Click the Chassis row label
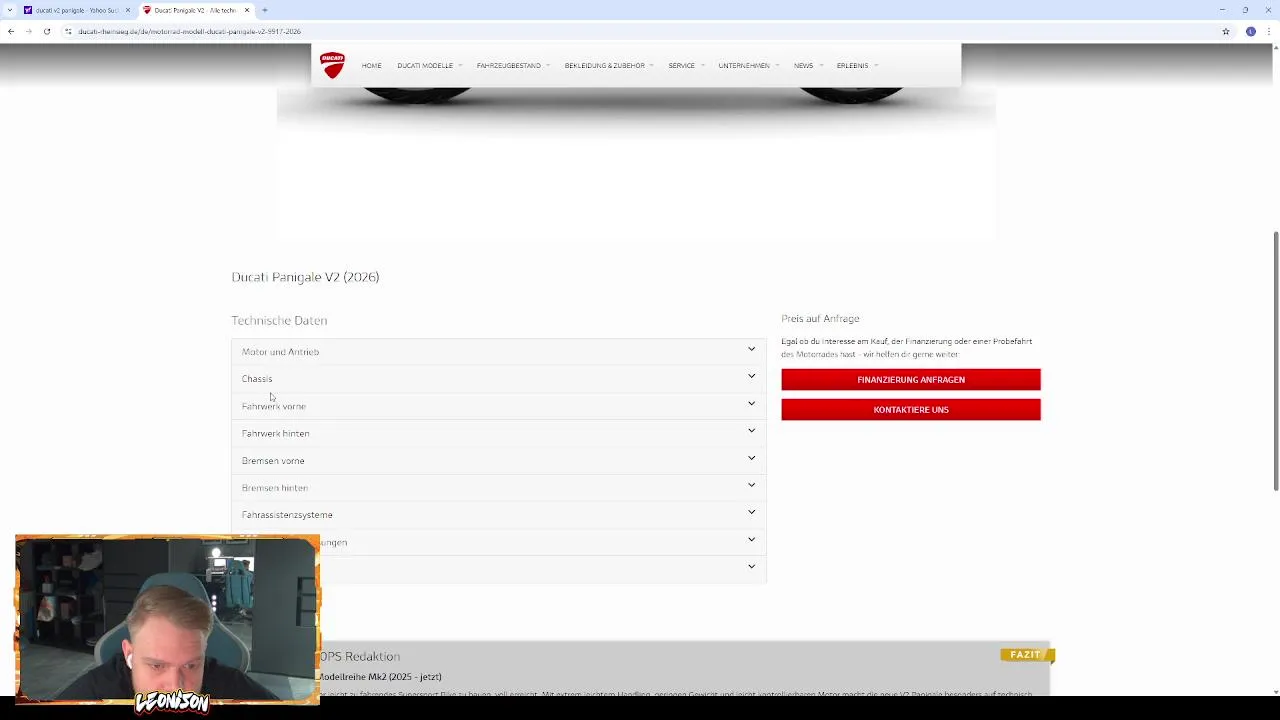1280x720 pixels. tap(257, 379)
